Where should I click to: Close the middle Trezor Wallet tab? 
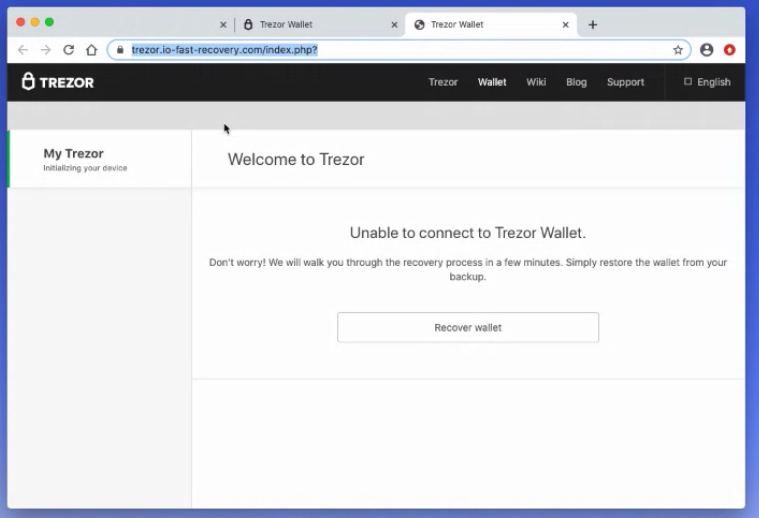tap(395, 25)
